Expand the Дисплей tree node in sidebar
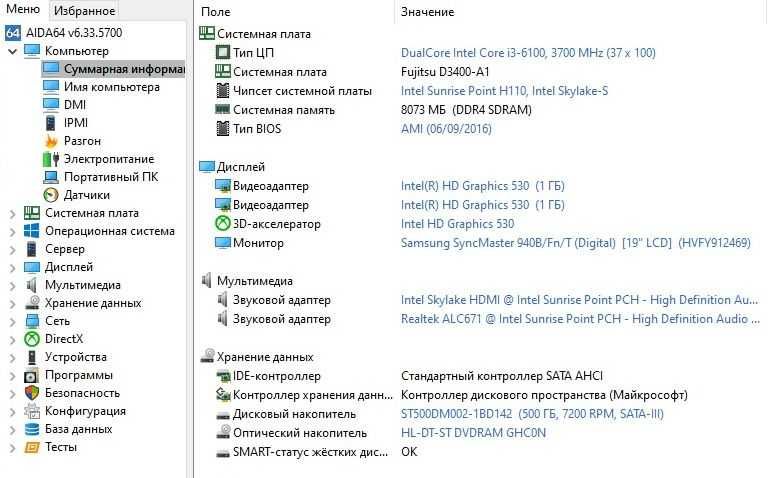This screenshot has height=478, width=782. click(12, 267)
